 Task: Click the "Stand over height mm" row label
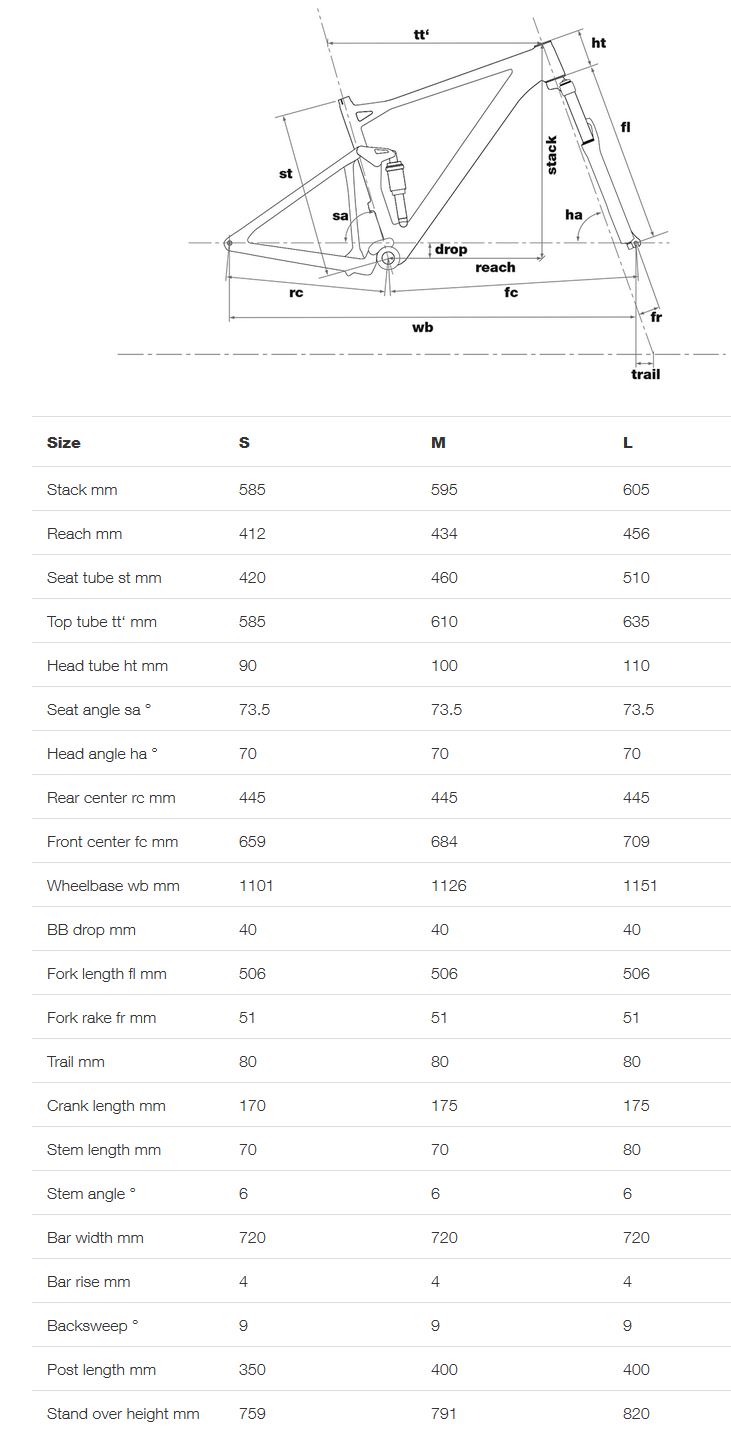tap(123, 1413)
